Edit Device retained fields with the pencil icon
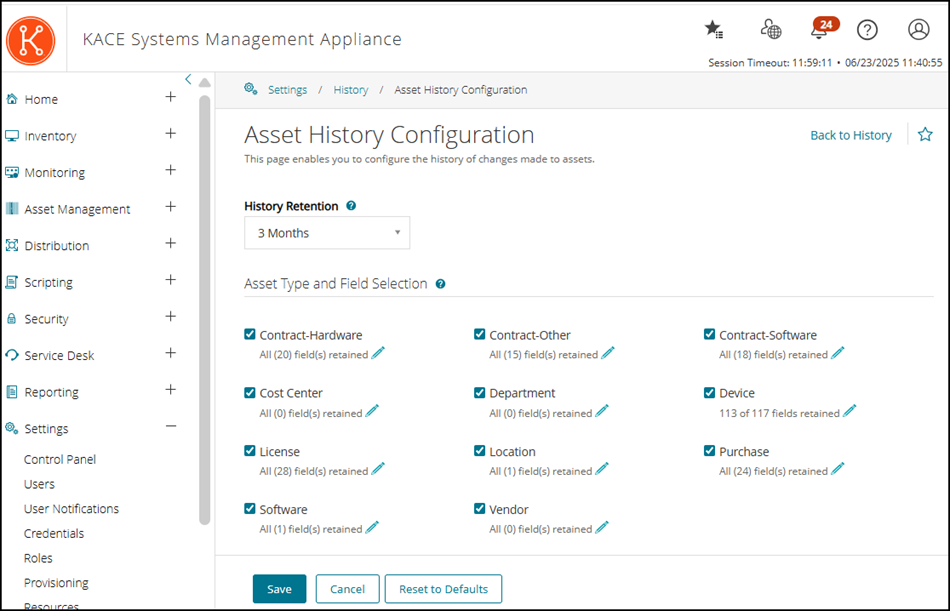The width and height of the screenshot is (950, 611). coord(850,411)
